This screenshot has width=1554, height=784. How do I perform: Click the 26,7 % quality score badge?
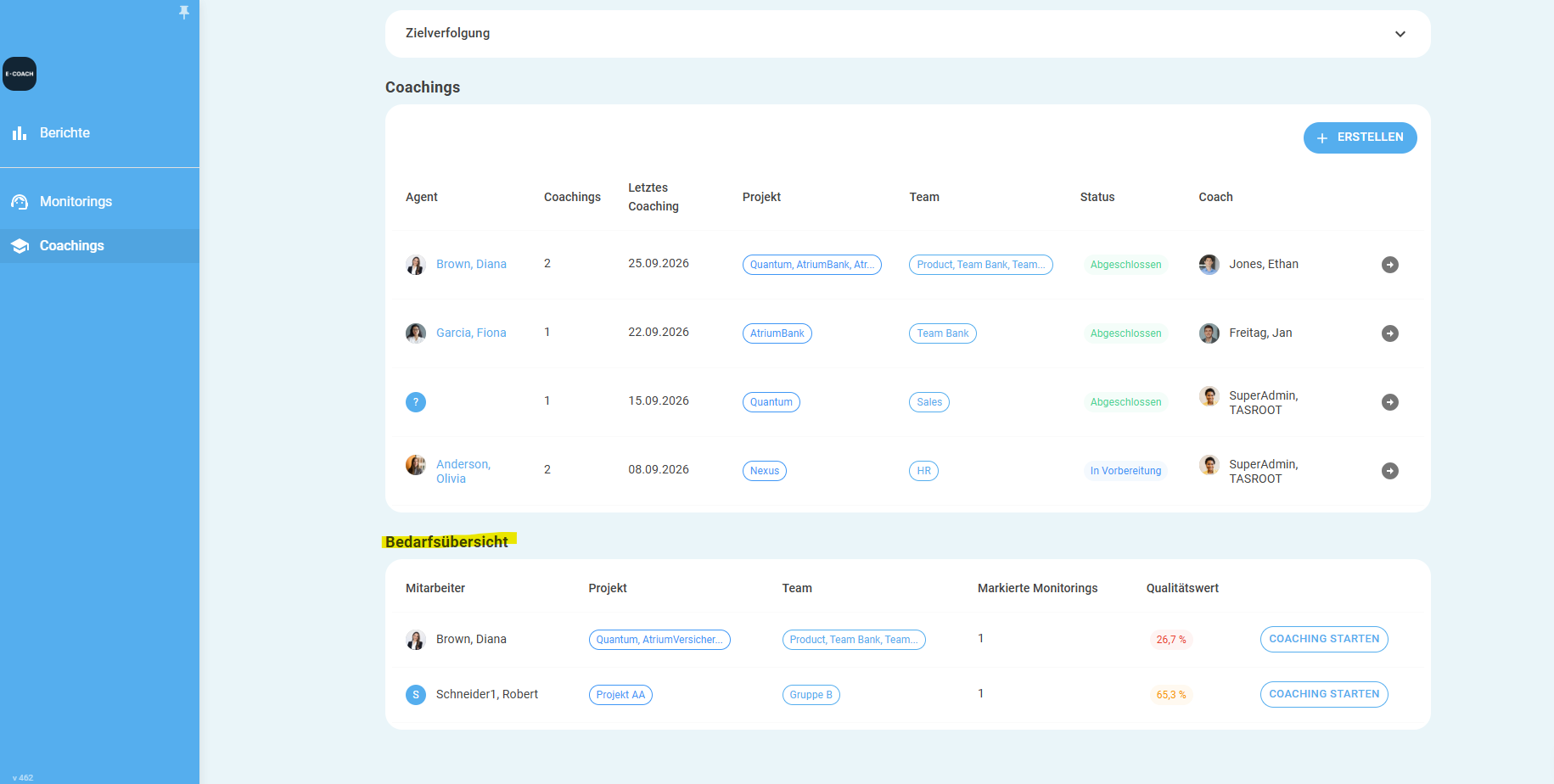tap(1170, 640)
